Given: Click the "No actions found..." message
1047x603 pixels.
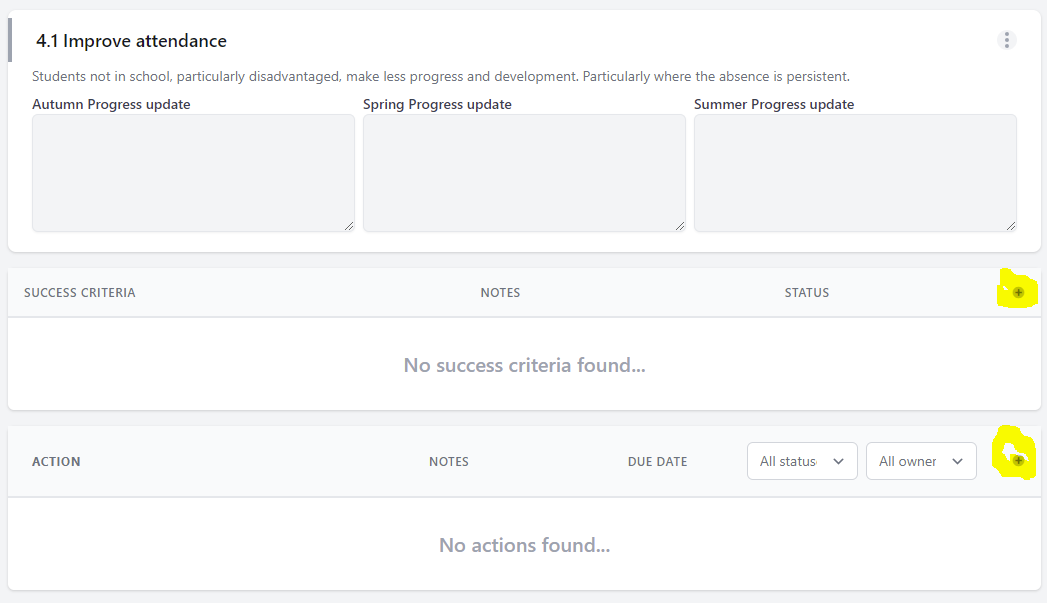Looking at the screenshot, I should (x=524, y=545).
